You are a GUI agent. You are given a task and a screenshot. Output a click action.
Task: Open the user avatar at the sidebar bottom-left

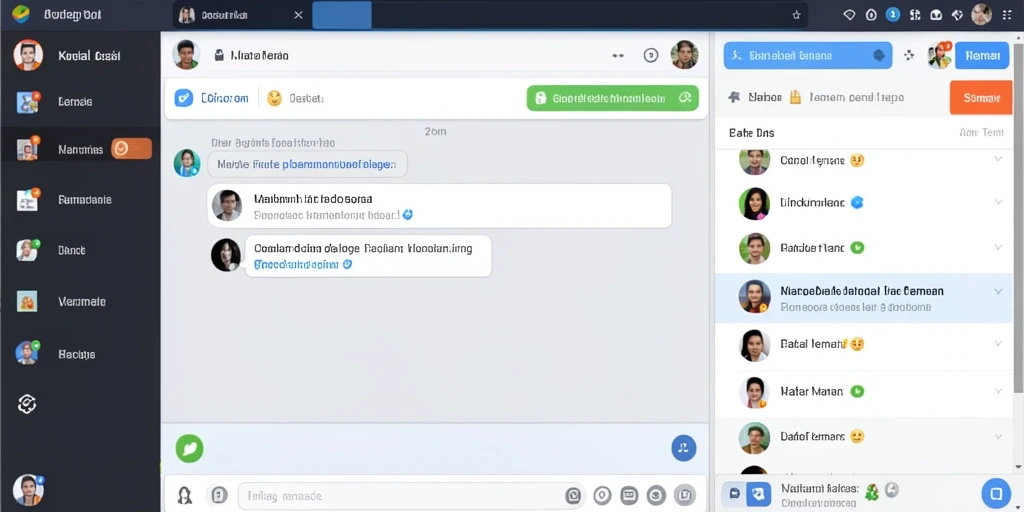(27, 490)
